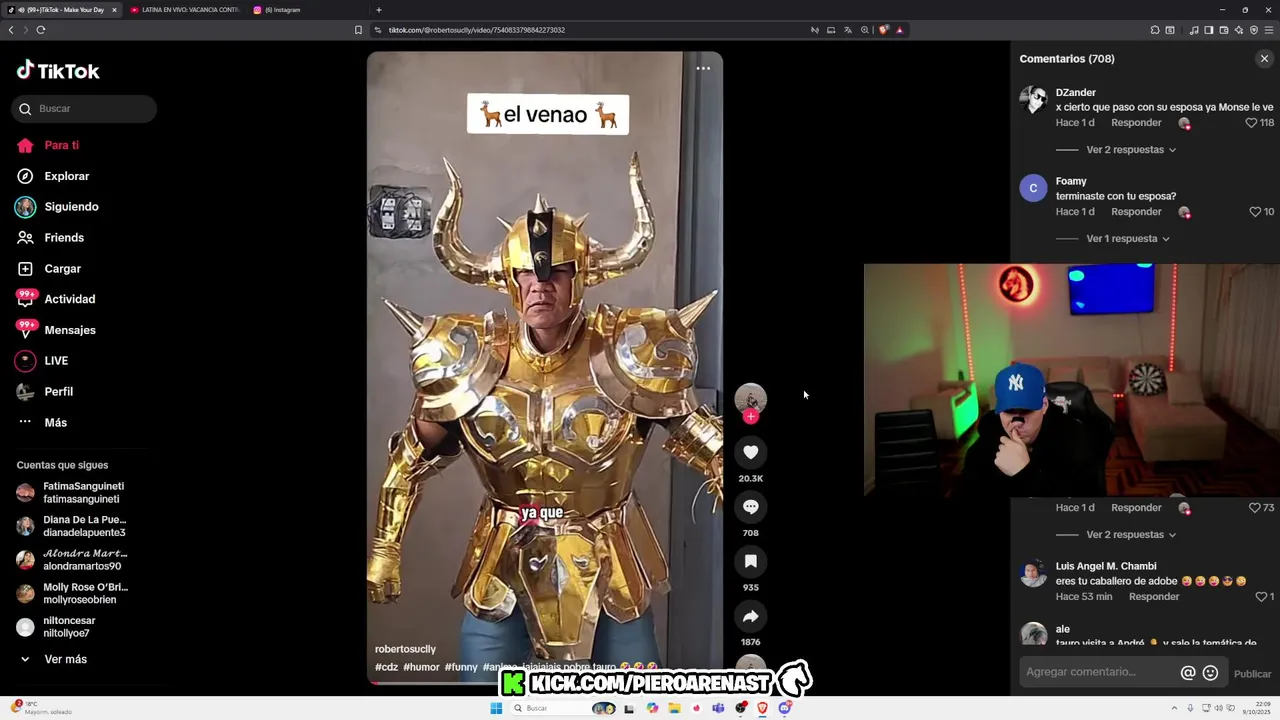Switch to the Instagram browser tab
This screenshot has height=720, width=1280.
pos(306,10)
